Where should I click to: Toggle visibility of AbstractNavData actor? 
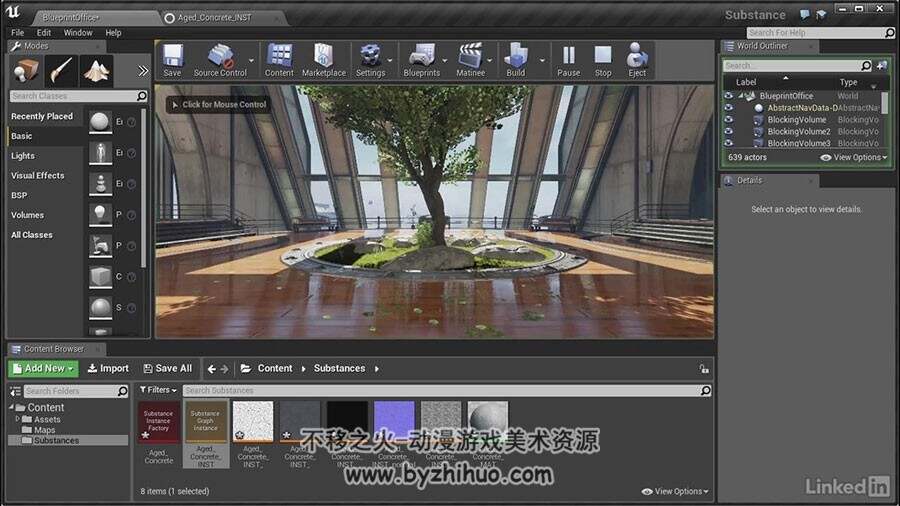tap(728, 108)
